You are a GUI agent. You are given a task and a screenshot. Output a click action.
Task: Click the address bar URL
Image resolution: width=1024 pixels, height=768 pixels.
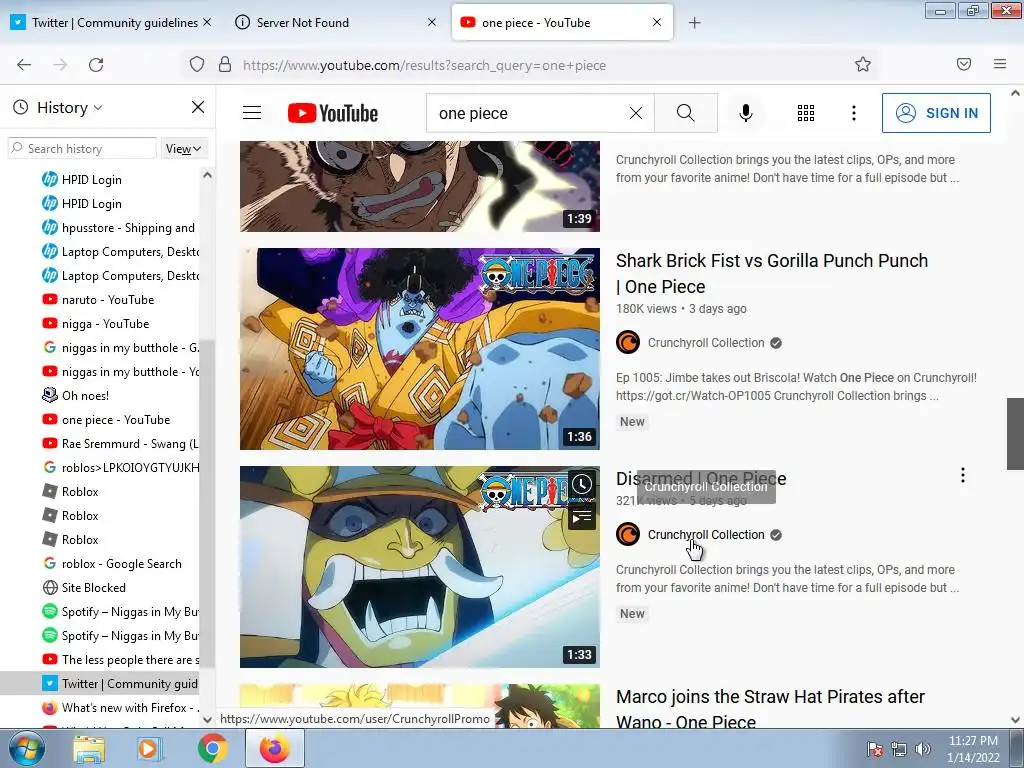(424, 65)
